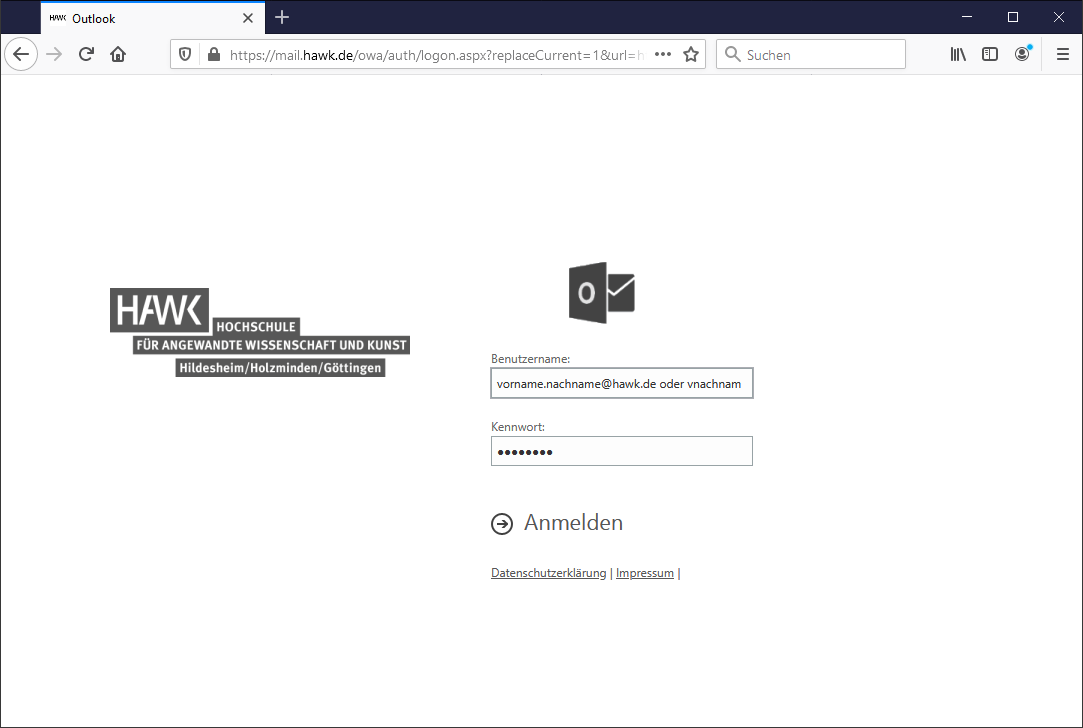
Task: Click the Kennwort password field
Action: click(621, 452)
